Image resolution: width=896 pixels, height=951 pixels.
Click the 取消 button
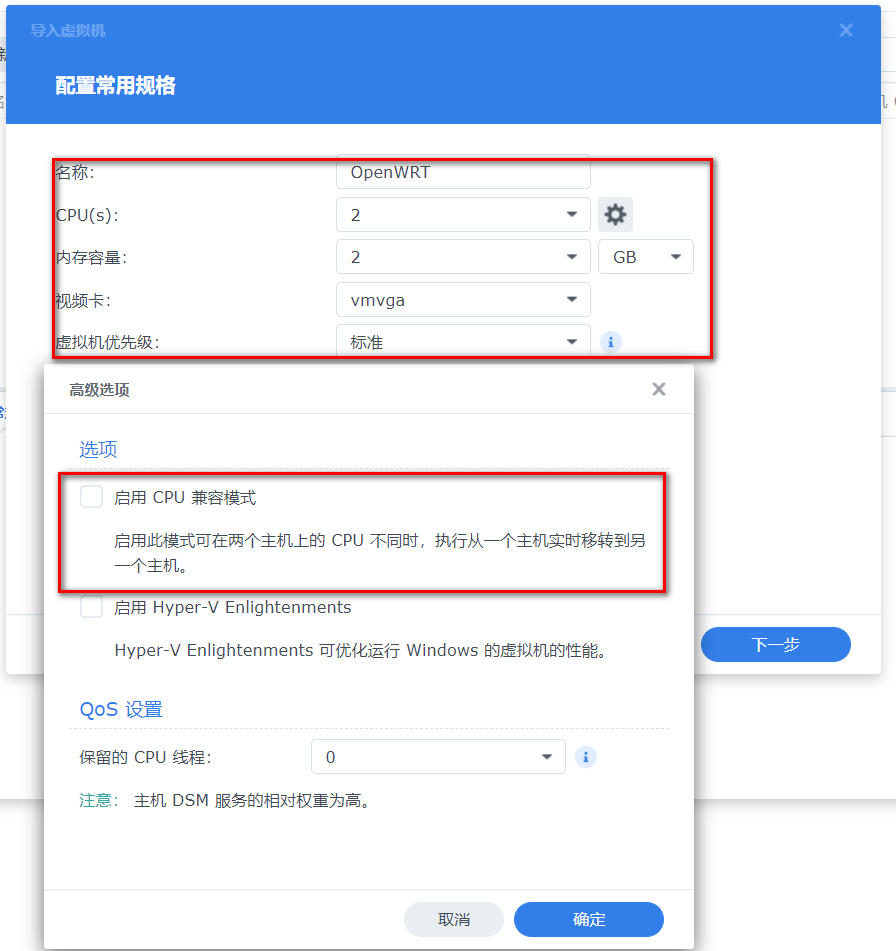(x=453, y=919)
